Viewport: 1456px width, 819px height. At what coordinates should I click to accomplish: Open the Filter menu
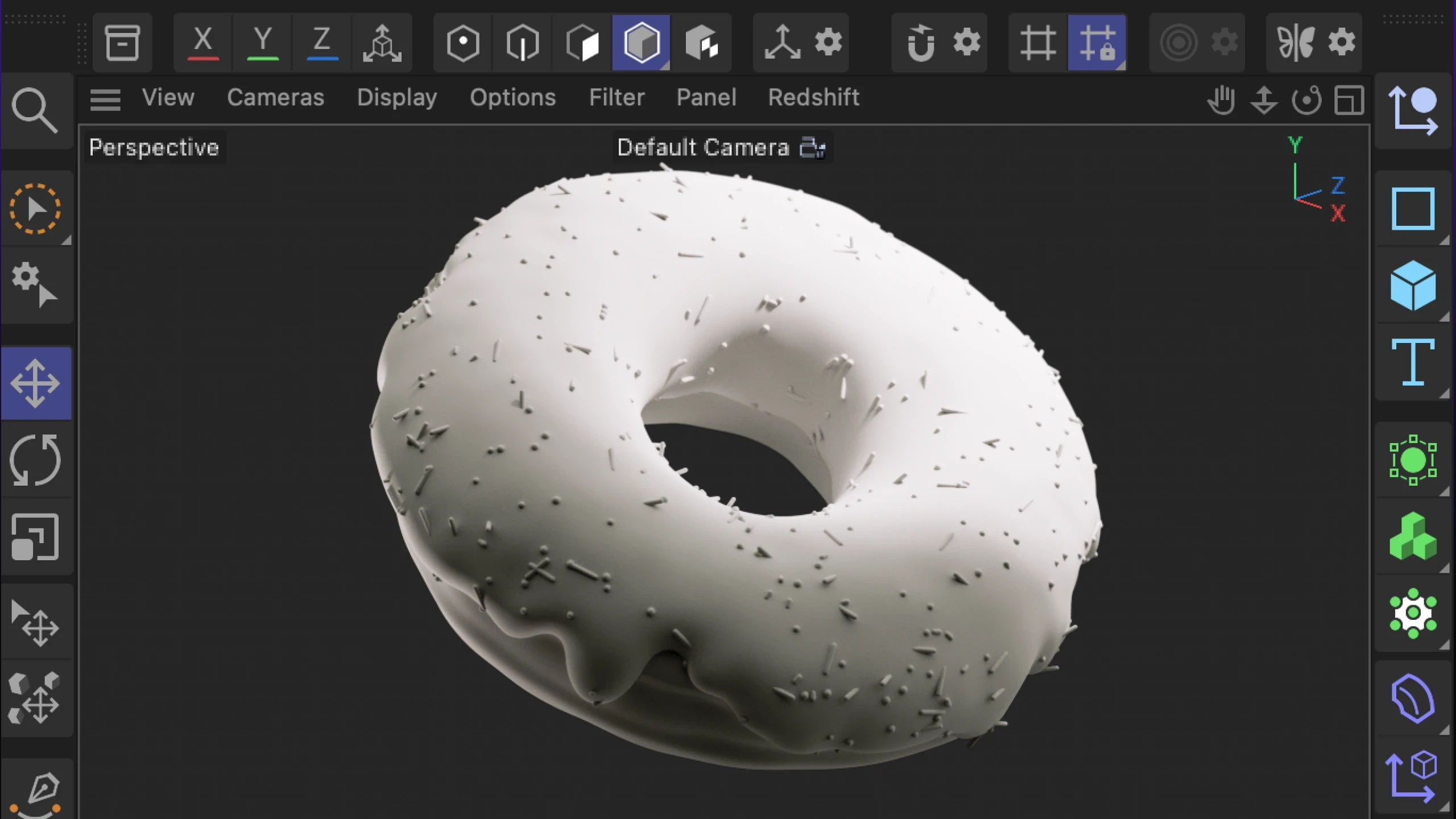[617, 98]
